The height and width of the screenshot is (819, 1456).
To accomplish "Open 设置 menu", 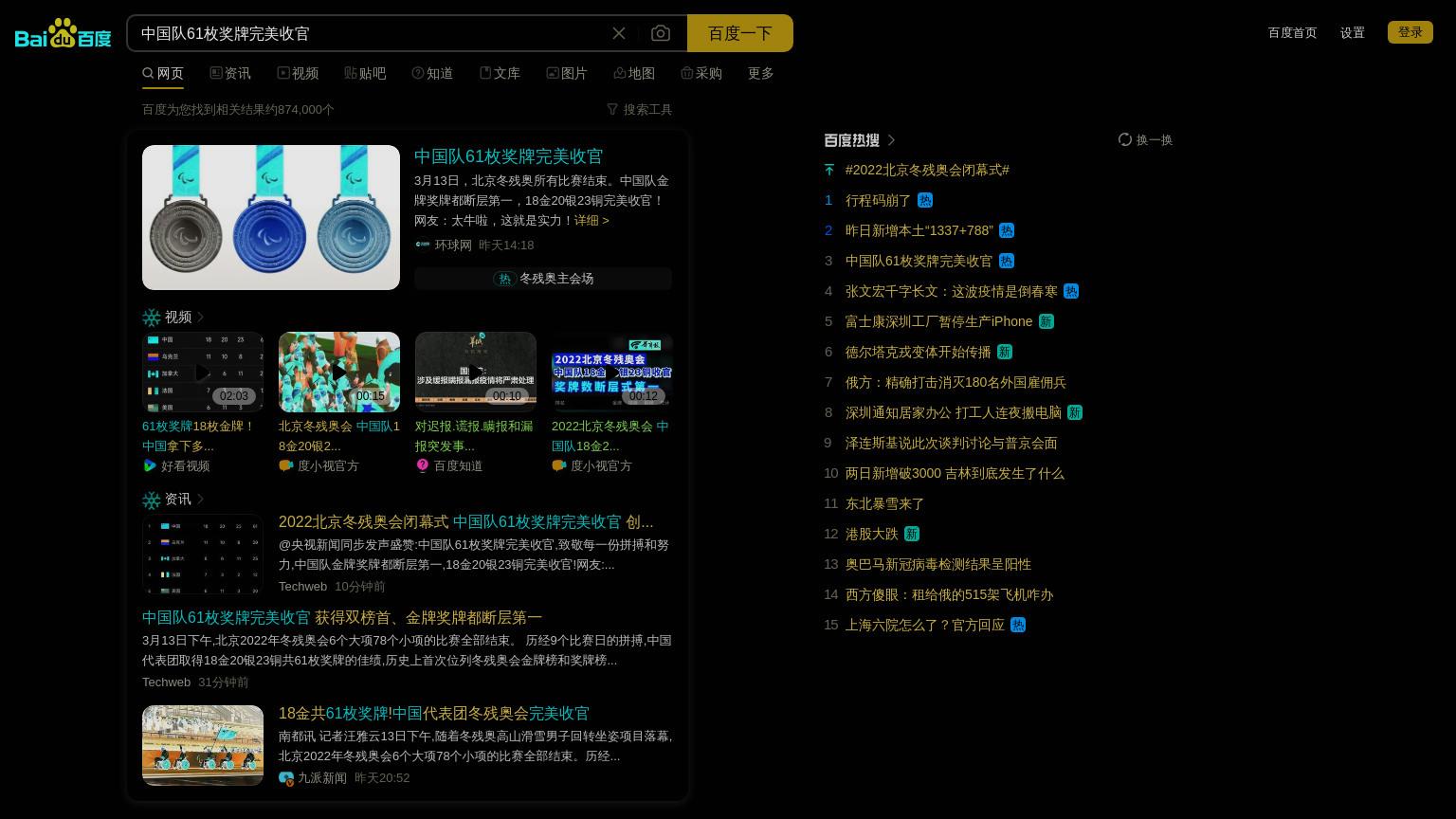I will pos(1353,32).
